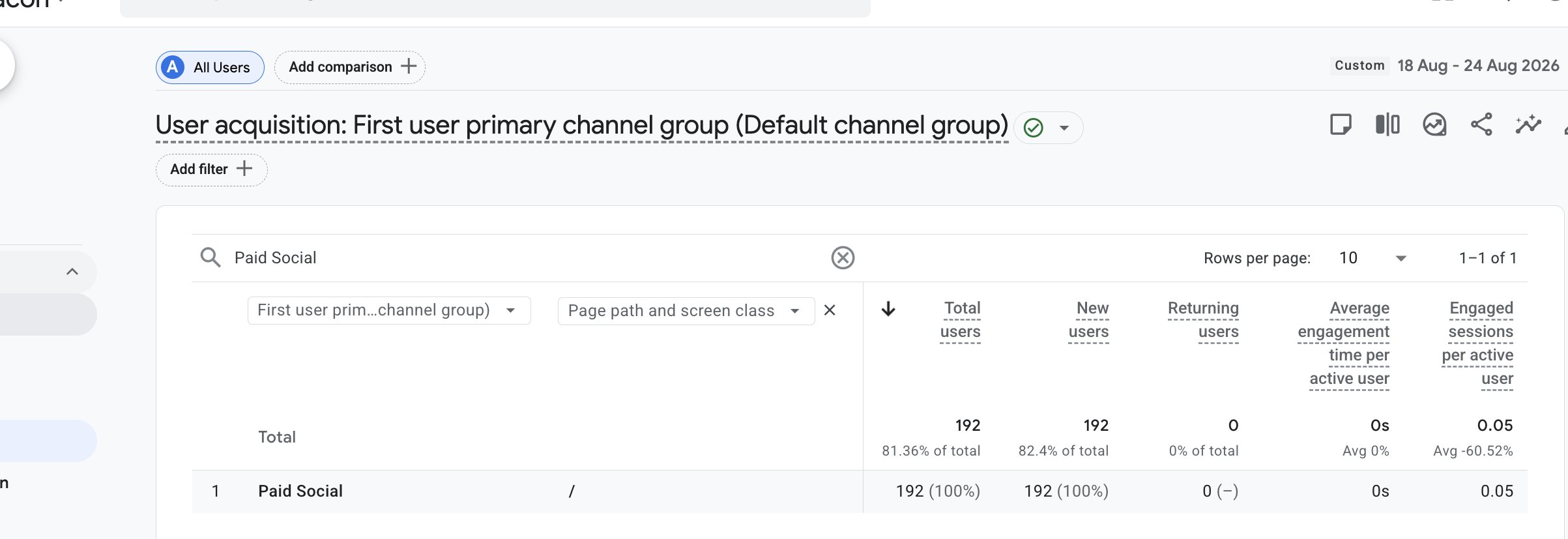Select the All Users comparison chip
This screenshot has width=1568, height=539.
pyautogui.click(x=210, y=67)
